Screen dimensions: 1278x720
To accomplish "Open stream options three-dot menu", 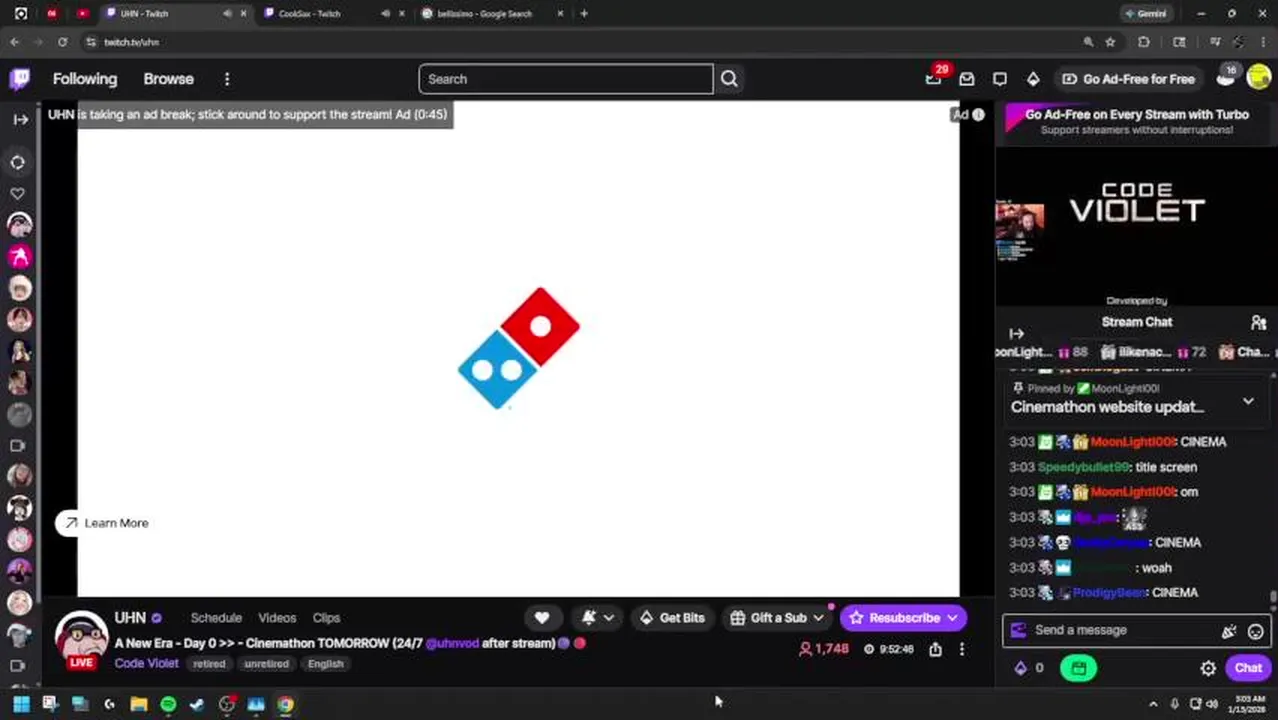I will click(962, 650).
